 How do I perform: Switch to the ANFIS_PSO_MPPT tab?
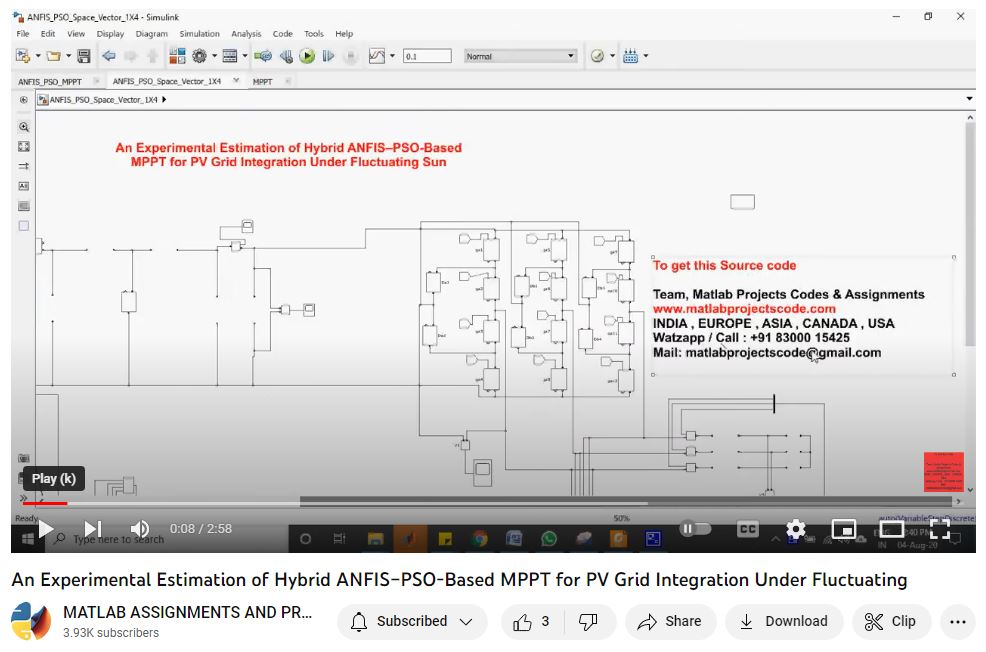pos(50,81)
